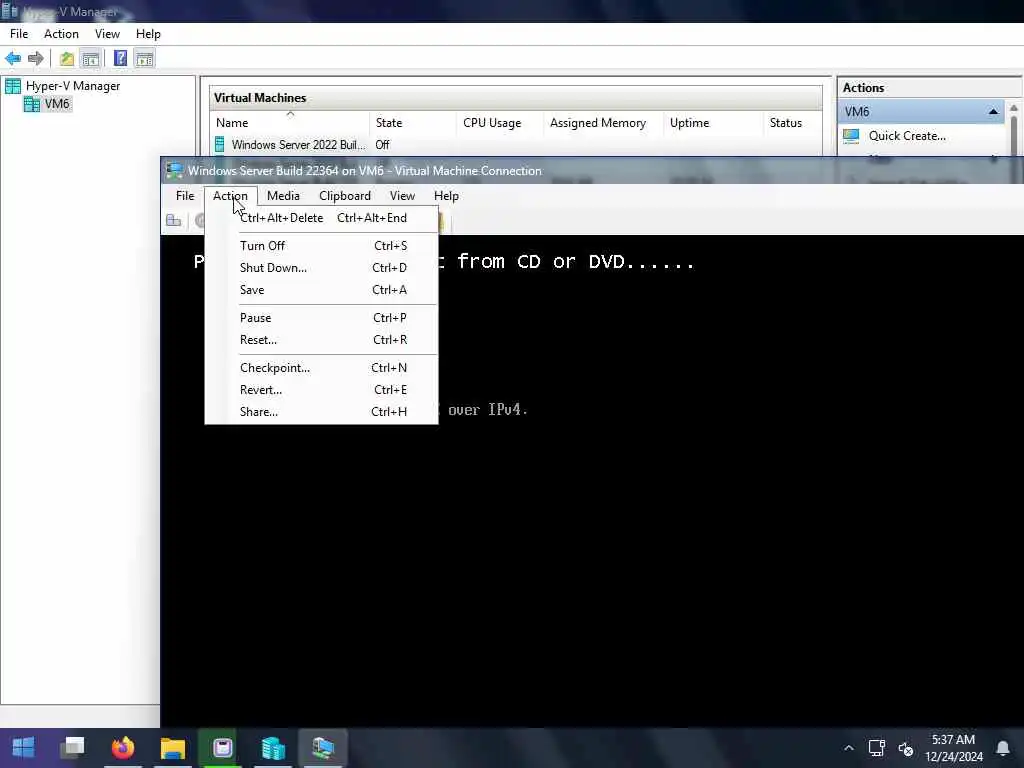Open the Clipboard menu in the VM connection

[x=345, y=196]
